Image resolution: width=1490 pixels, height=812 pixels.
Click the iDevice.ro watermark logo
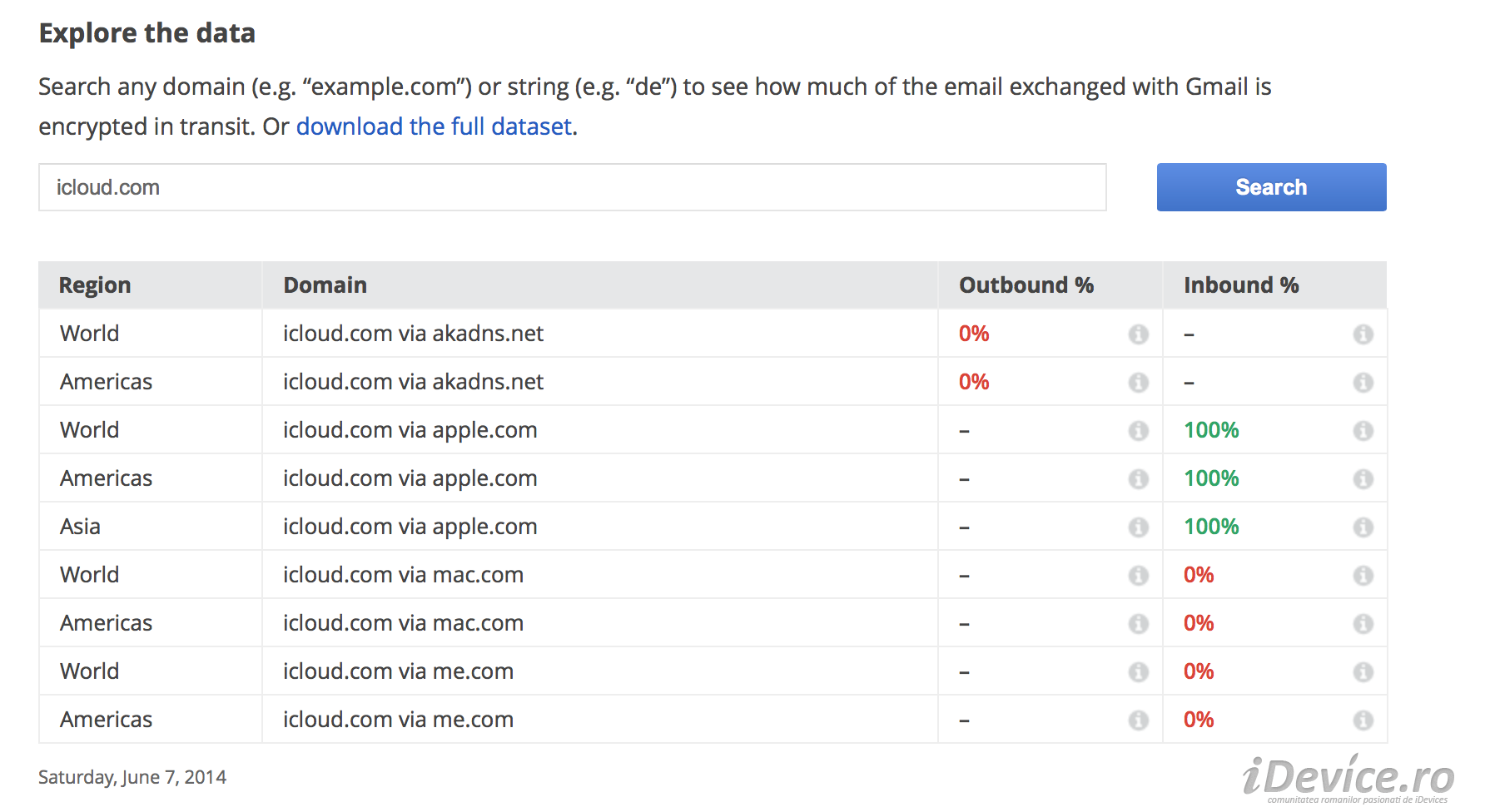tap(1348, 779)
